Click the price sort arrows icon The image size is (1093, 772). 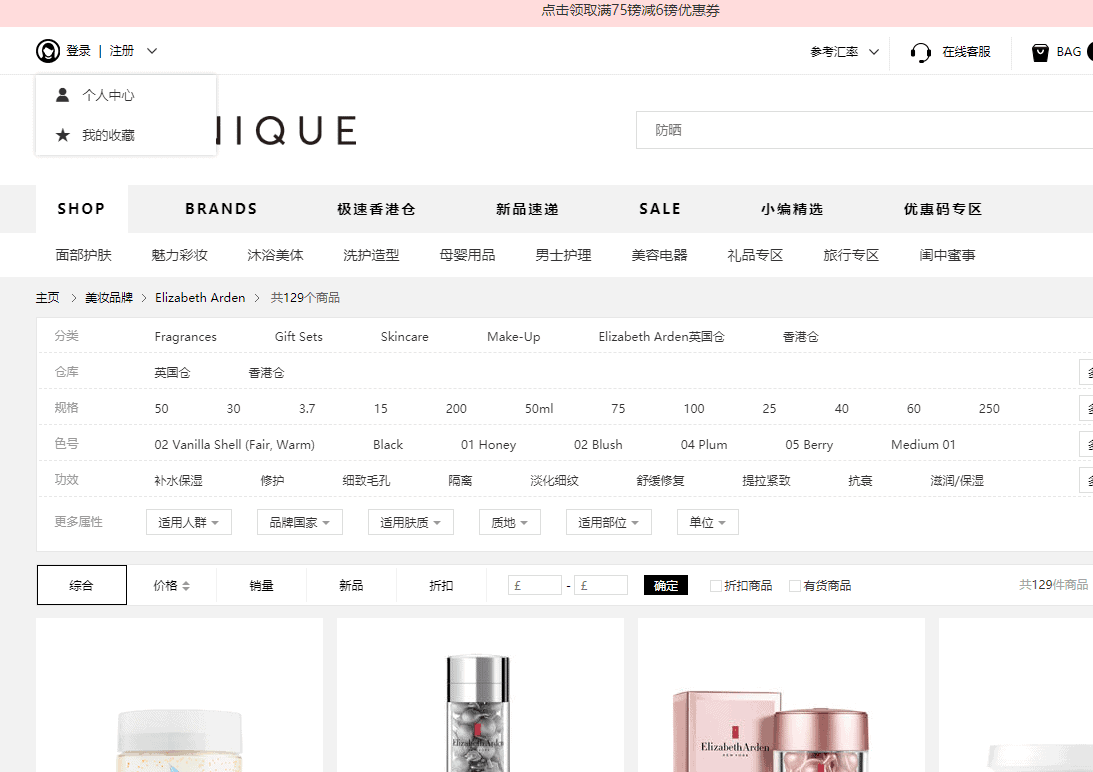pos(186,586)
